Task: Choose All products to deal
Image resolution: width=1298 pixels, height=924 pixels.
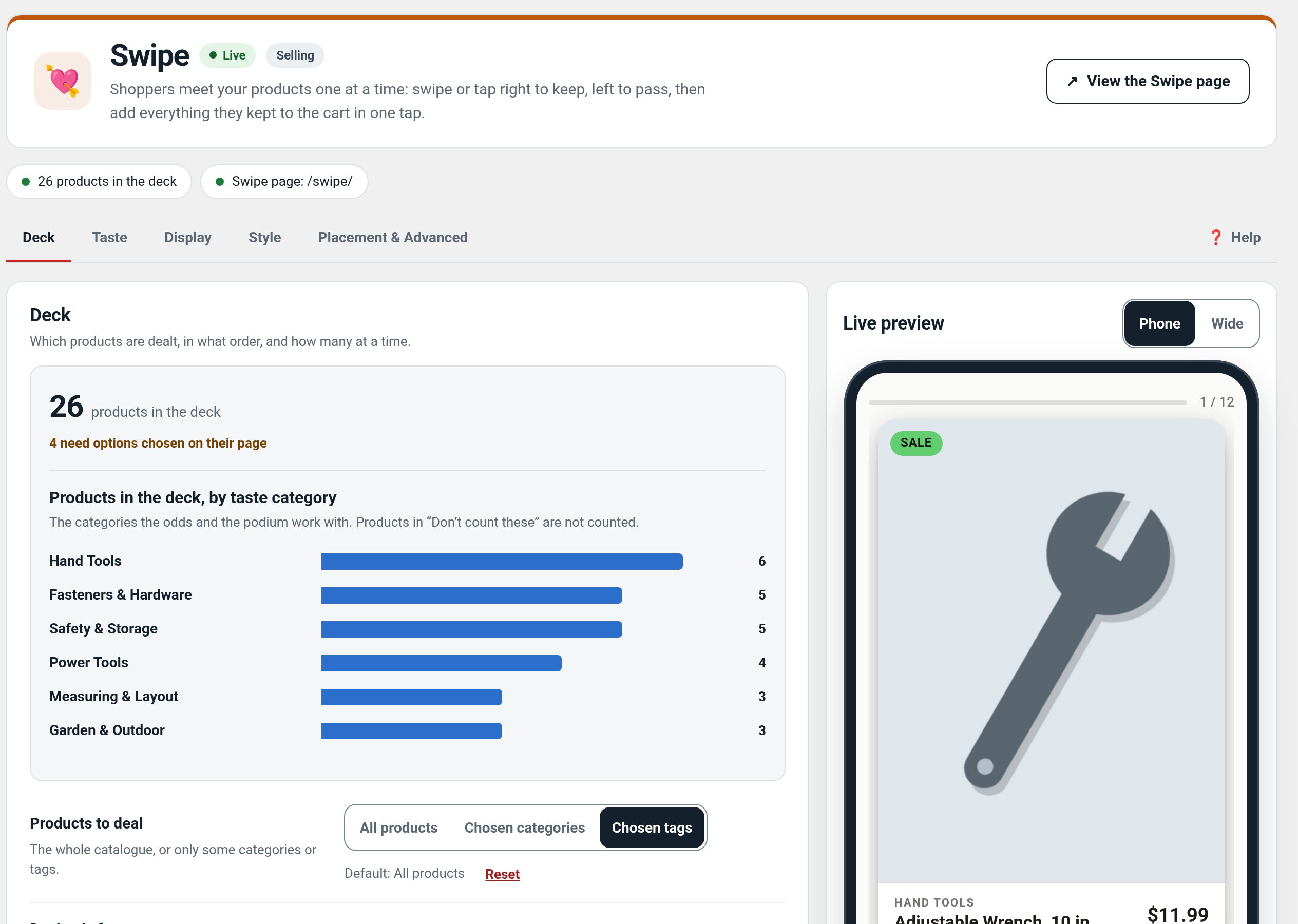Action: coord(398,827)
